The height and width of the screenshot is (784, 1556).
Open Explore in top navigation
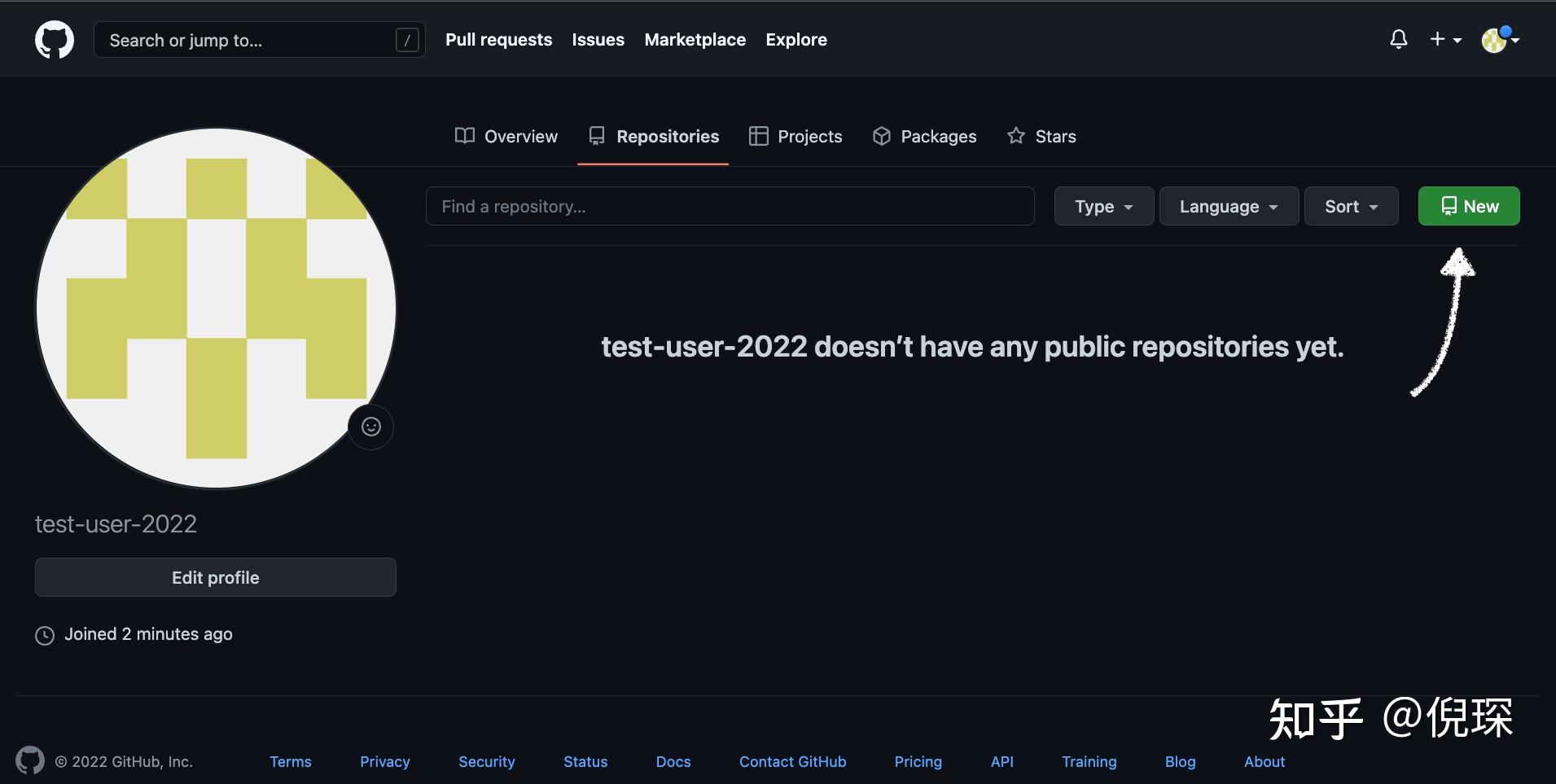pyautogui.click(x=796, y=40)
